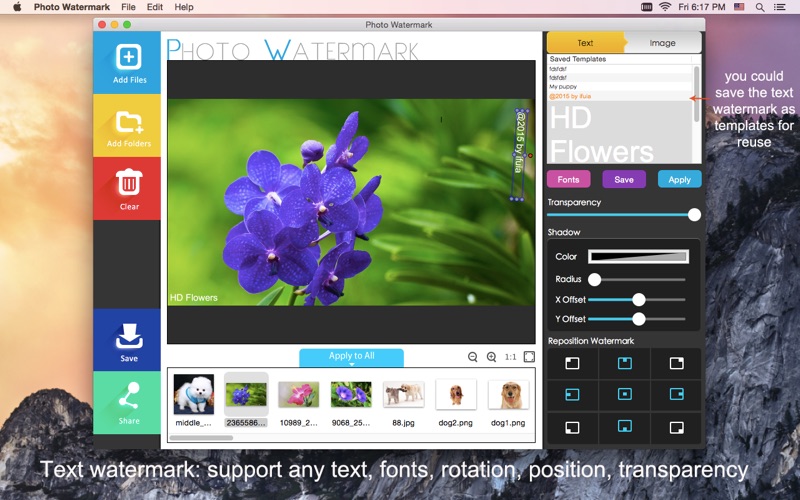
Task: Click the purple Save template button
Action: coord(624,180)
